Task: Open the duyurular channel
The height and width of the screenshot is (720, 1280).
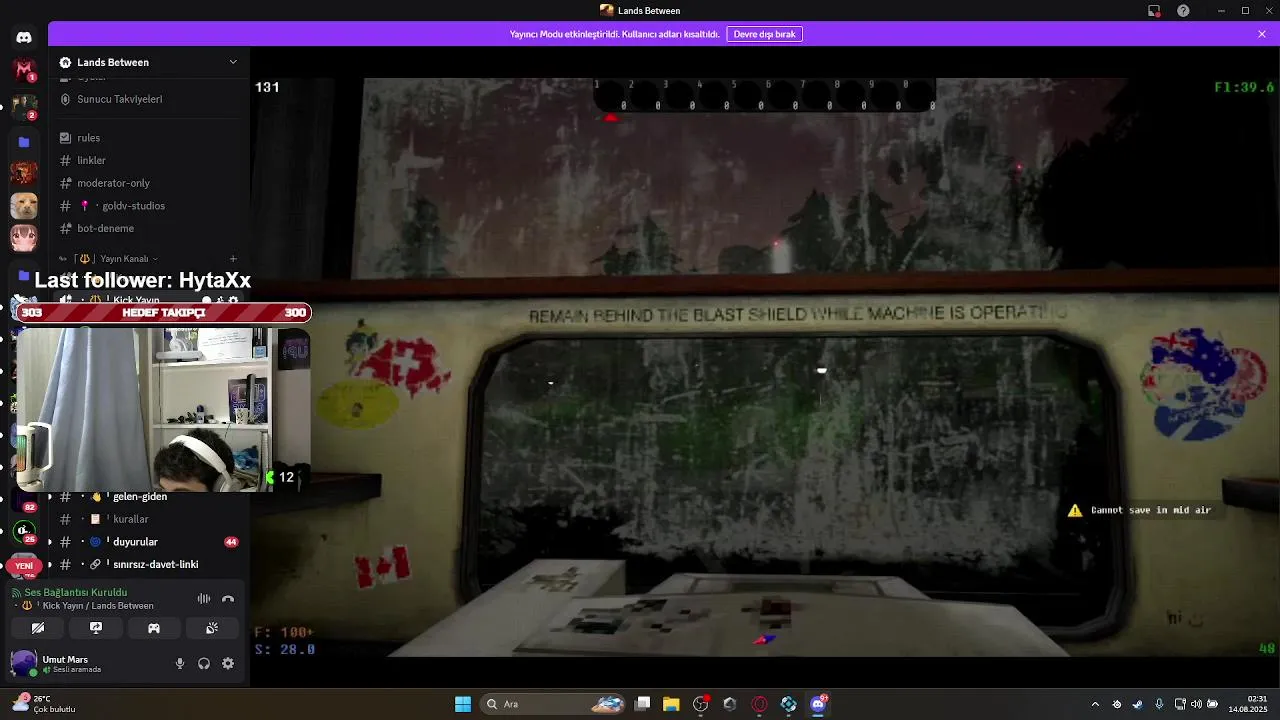Action: [149, 542]
